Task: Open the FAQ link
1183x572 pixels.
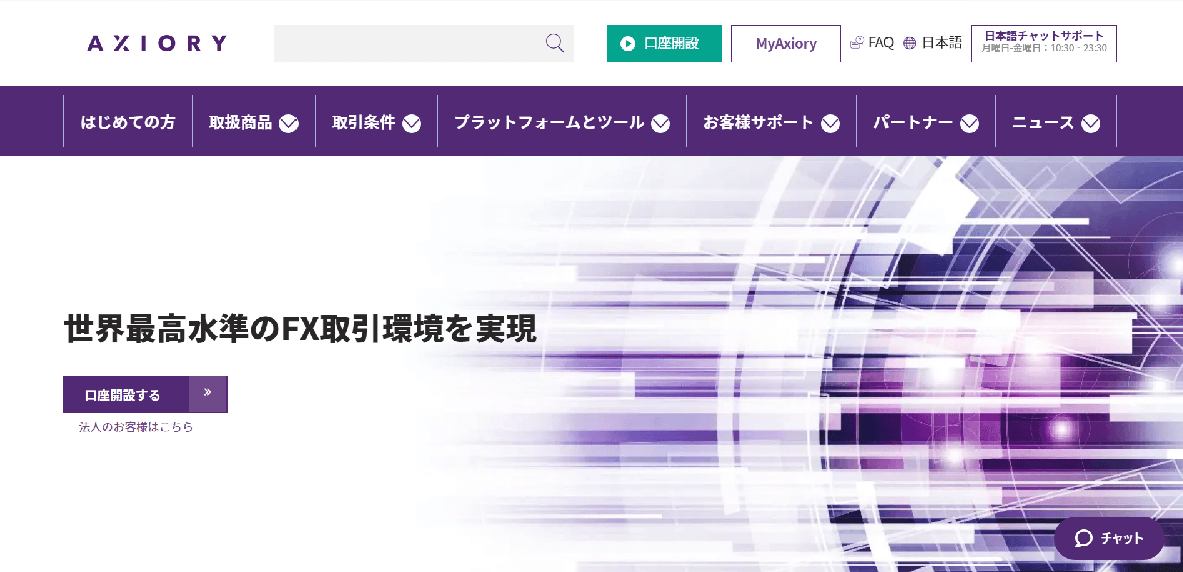Action: 880,43
